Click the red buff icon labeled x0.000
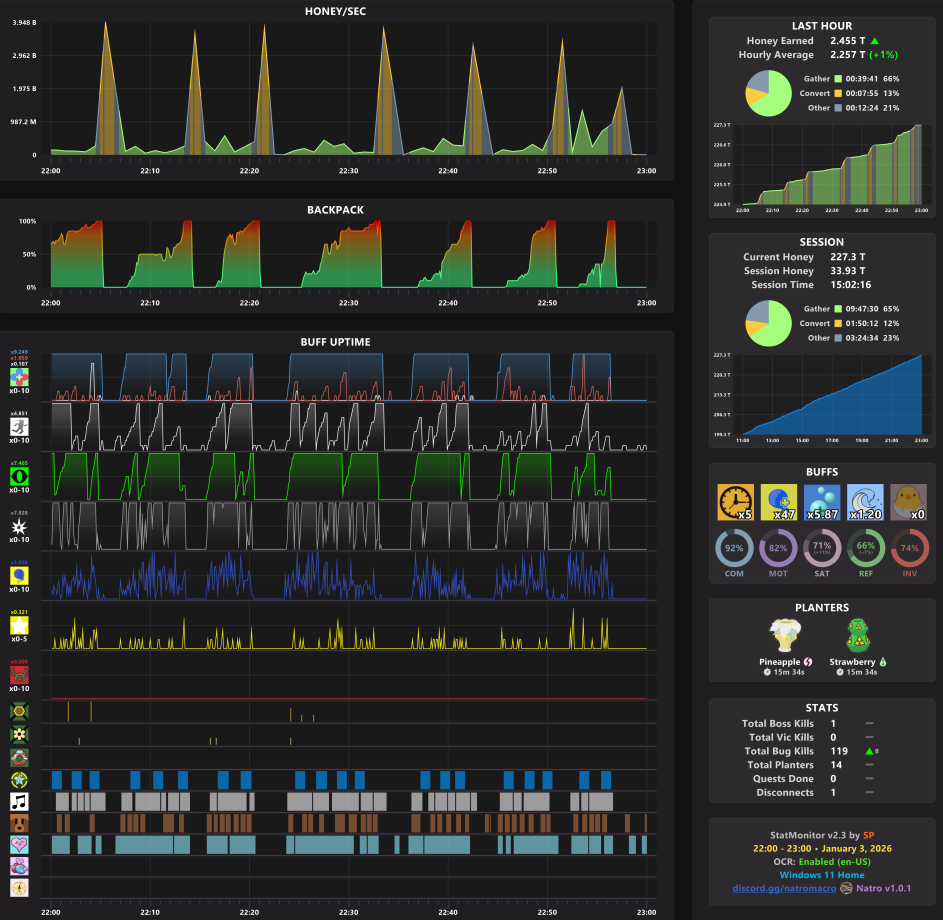This screenshot has height=920, width=943. (x=19, y=675)
